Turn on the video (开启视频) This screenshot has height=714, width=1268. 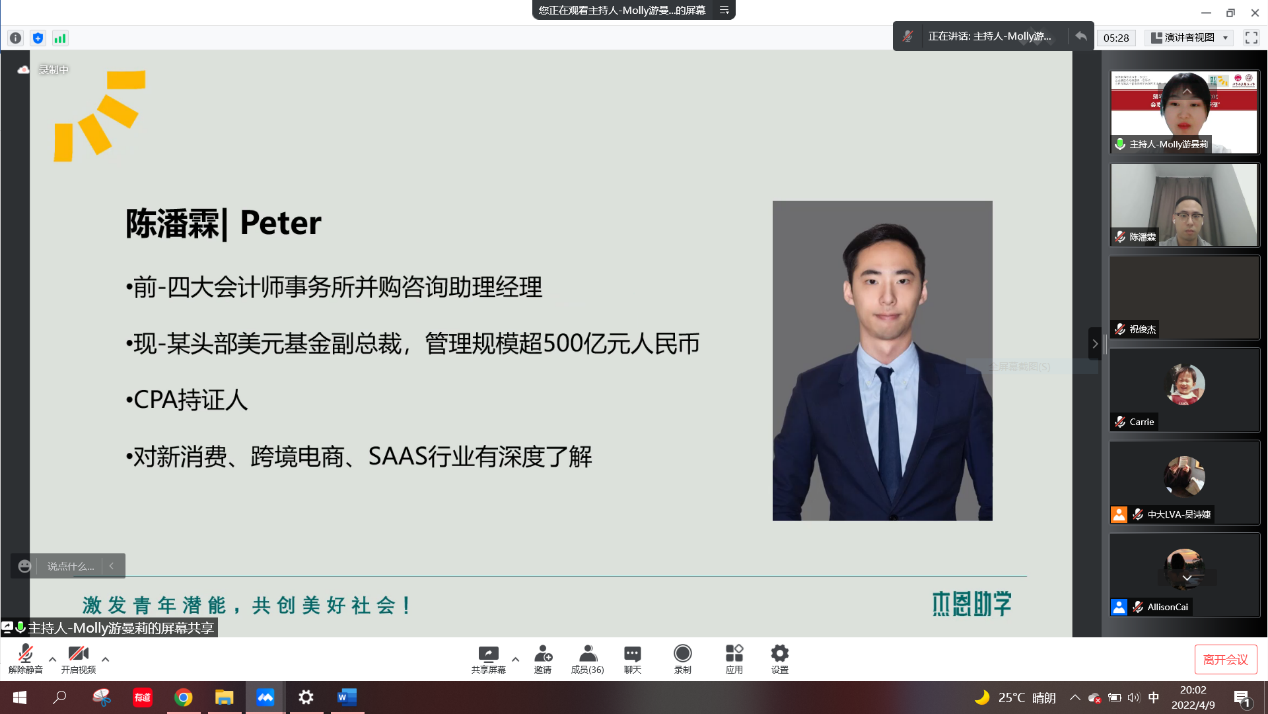[x=78, y=659]
